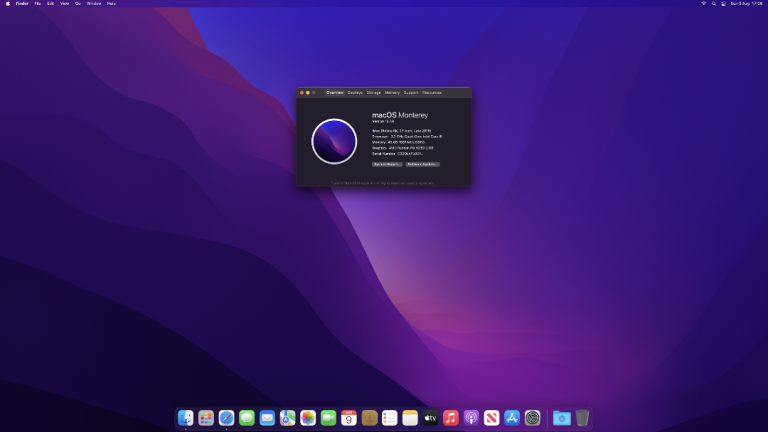Screen dimensions: 768x432
Task: Switch to the Displays tab
Action: coord(355,93)
